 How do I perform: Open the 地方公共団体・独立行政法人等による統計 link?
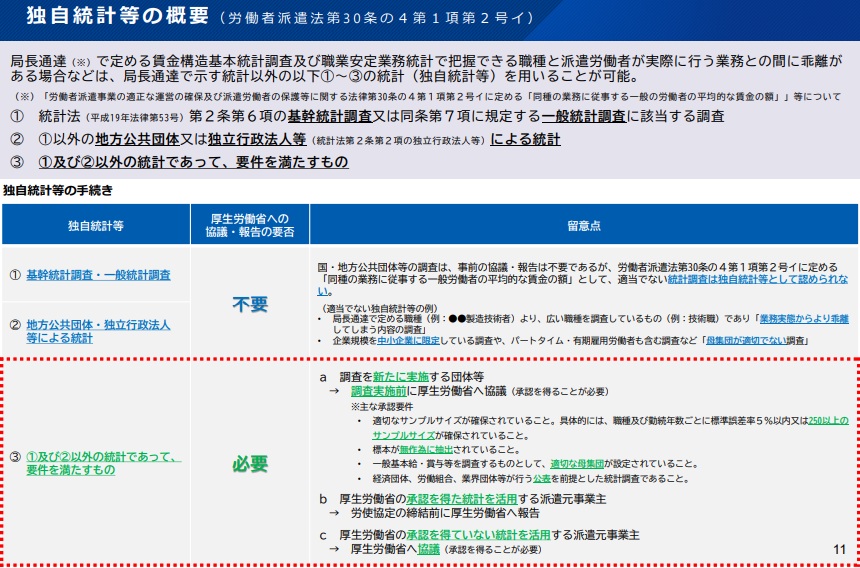97,331
